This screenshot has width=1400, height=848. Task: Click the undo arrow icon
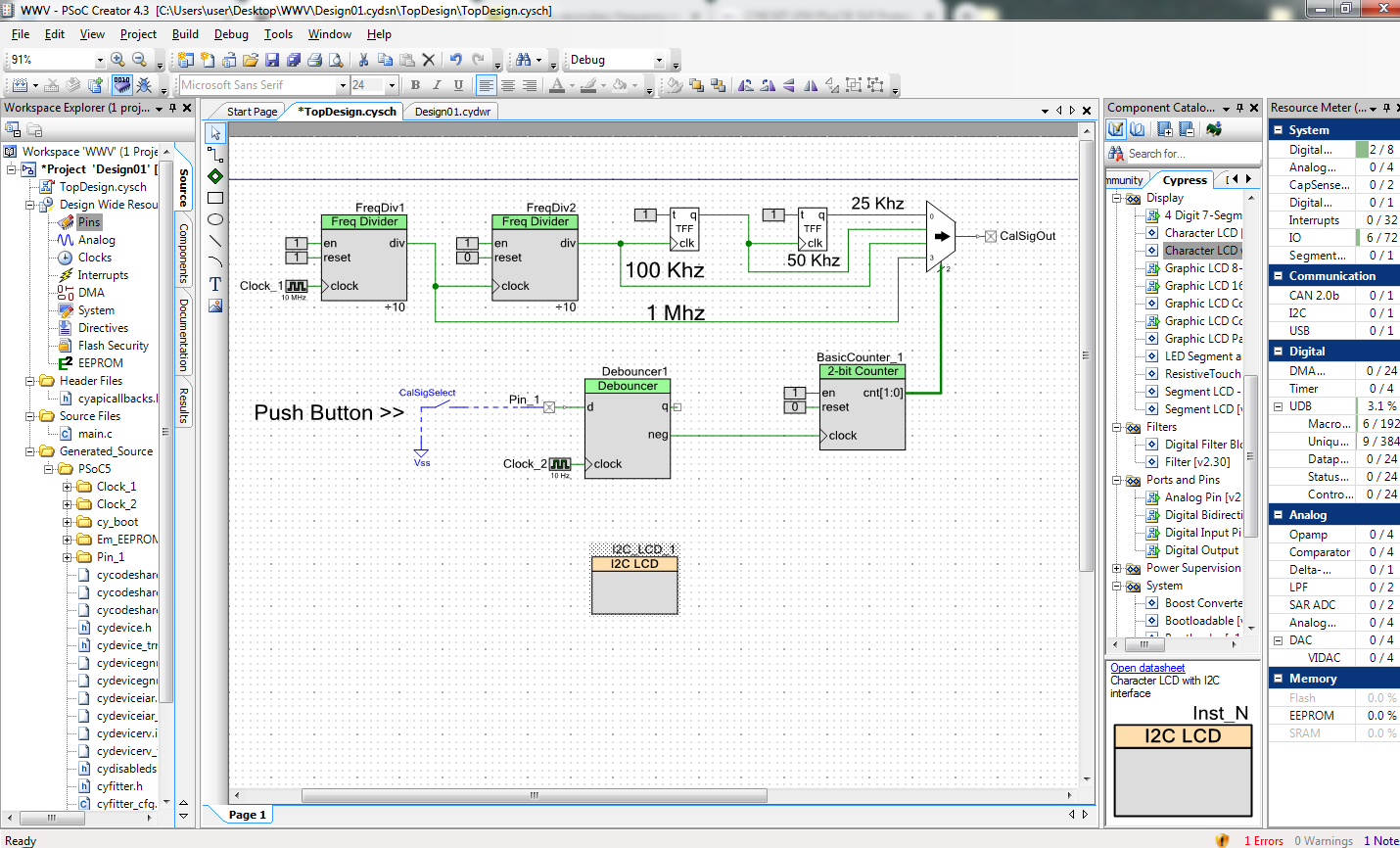coord(455,60)
